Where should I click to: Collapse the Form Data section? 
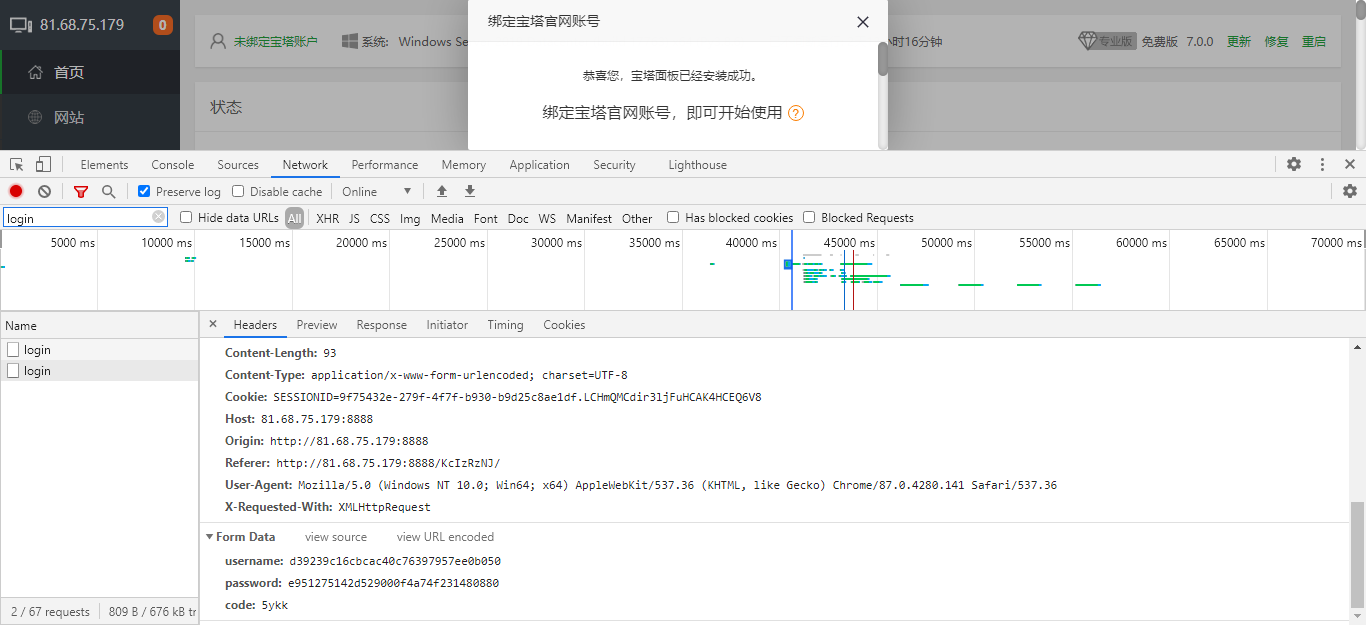point(209,537)
